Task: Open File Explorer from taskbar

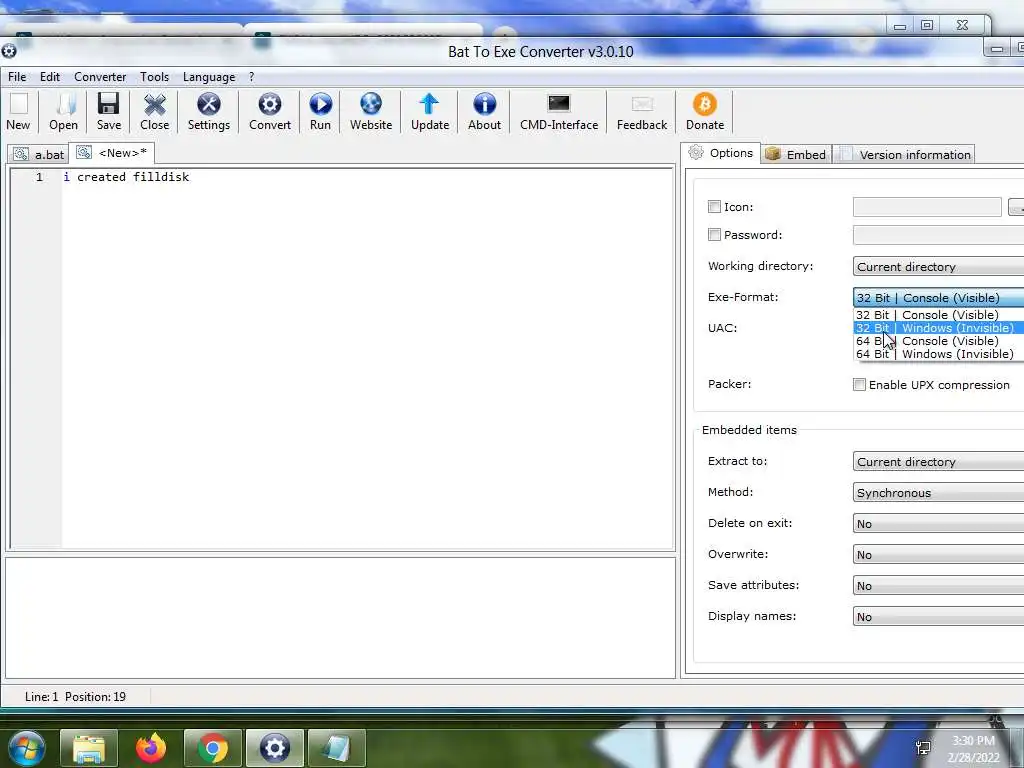Action: click(89, 748)
